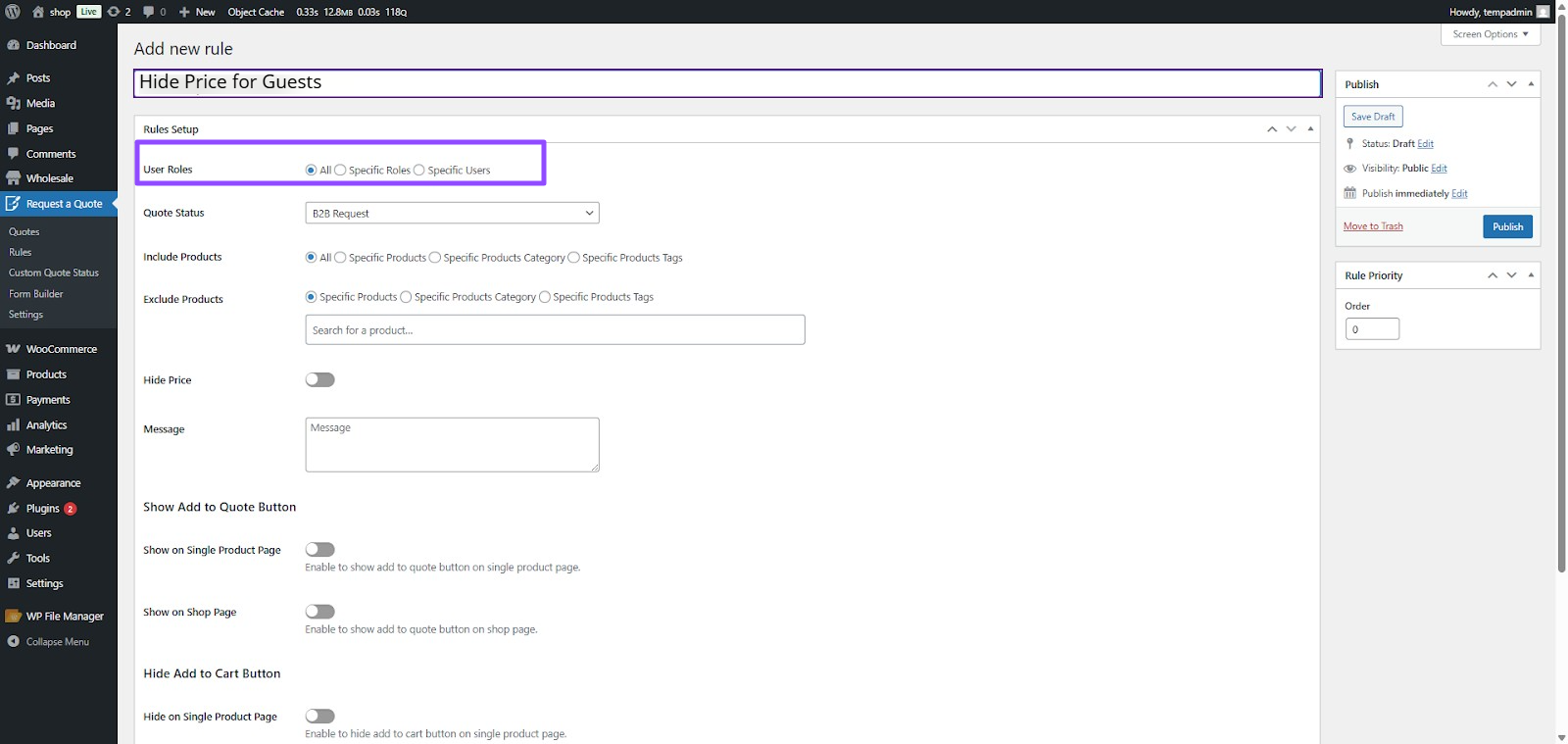Select Specific Roles radio button
1568x744 pixels.
[x=340, y=171]
